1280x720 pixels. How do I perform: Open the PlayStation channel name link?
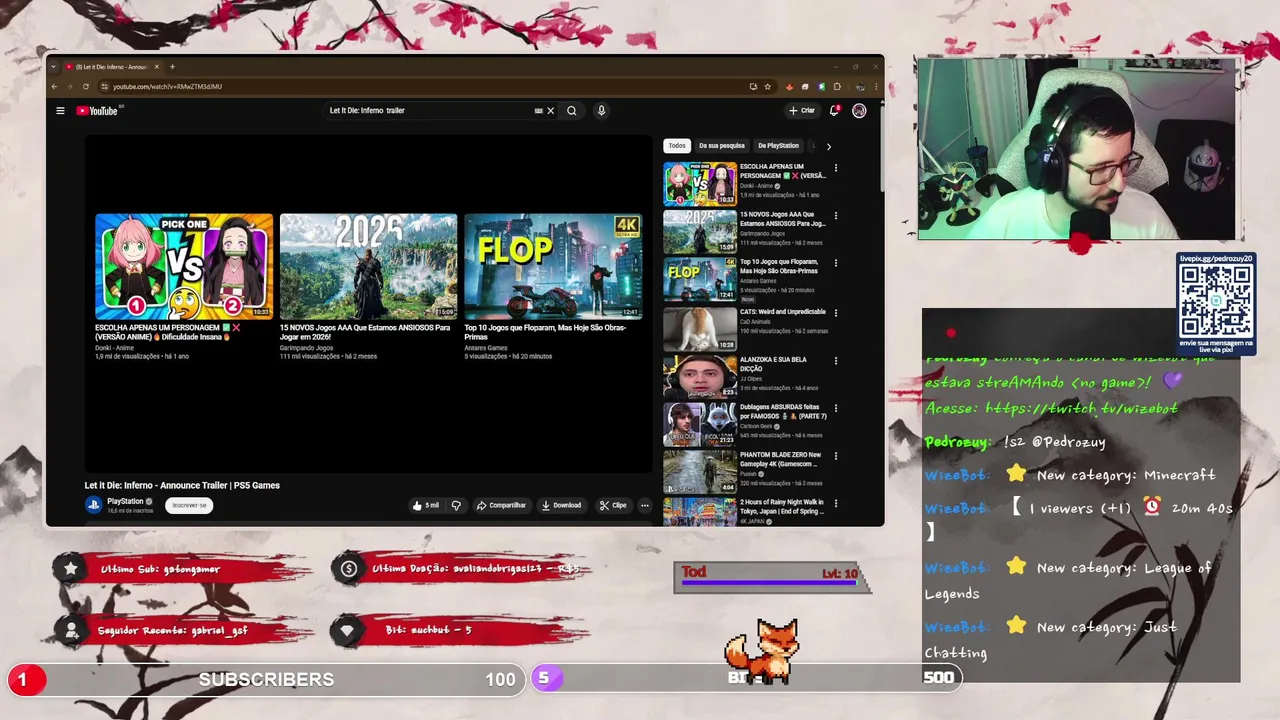(x=125, y=501)
